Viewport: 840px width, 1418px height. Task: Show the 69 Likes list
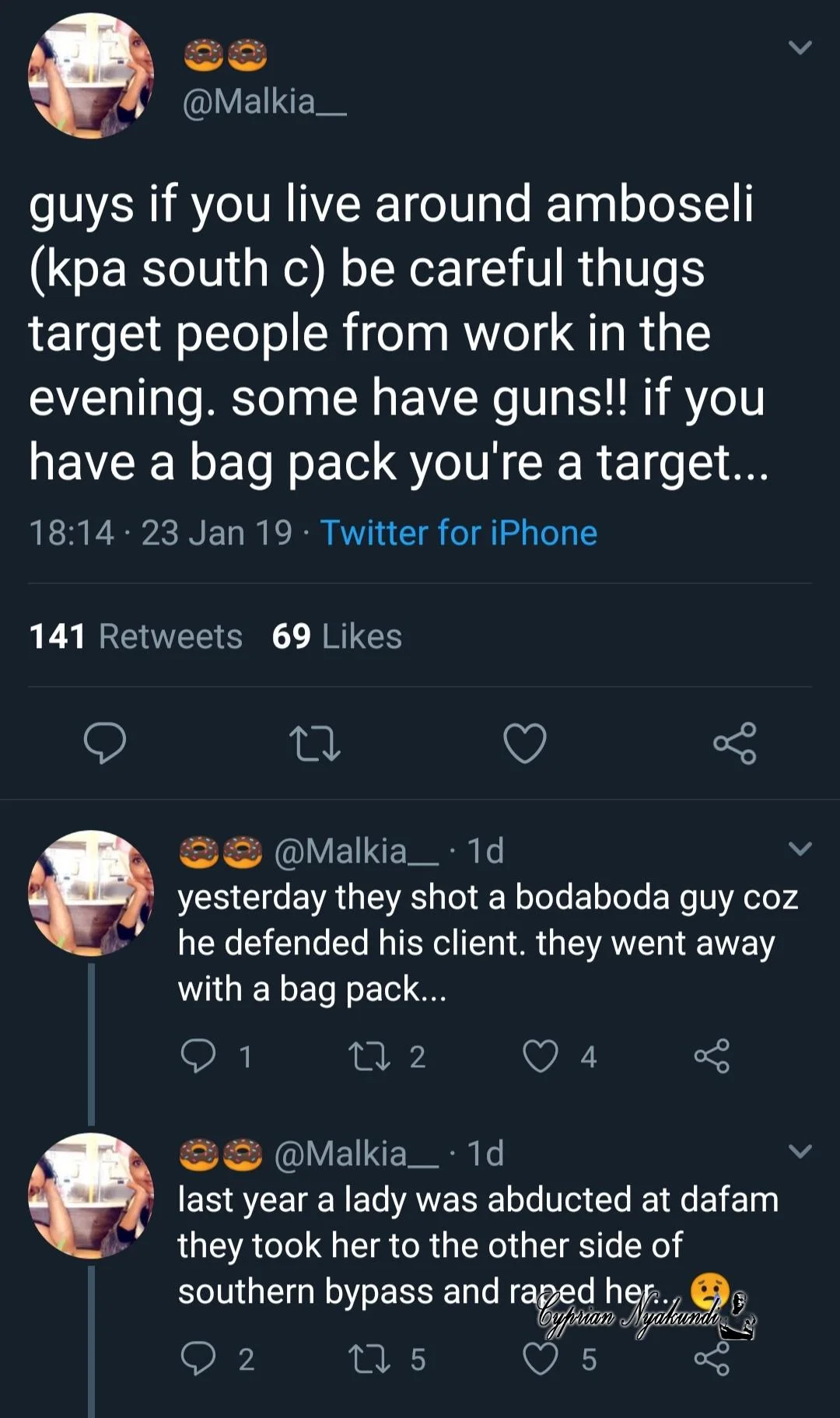point(337,636)
